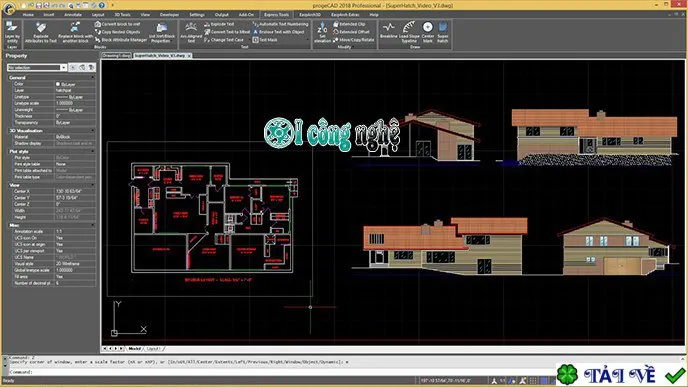This screenshot has width=688, height=387.
Task: Select Copy Nested Objects tool
Action: pyautogui.click(x=118, y=32)
